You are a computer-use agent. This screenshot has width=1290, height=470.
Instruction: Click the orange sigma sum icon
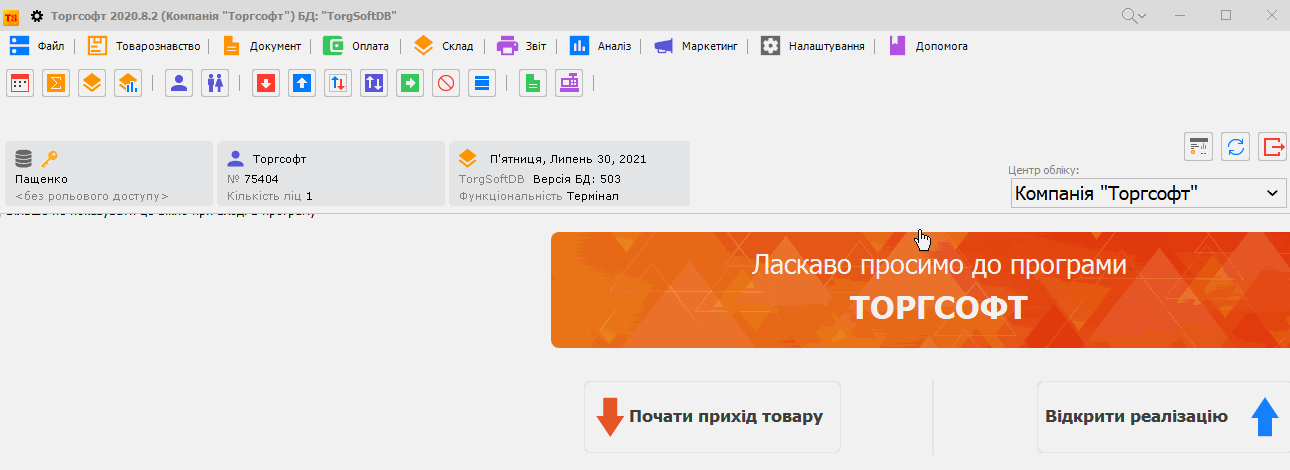[x=56, y=83]
